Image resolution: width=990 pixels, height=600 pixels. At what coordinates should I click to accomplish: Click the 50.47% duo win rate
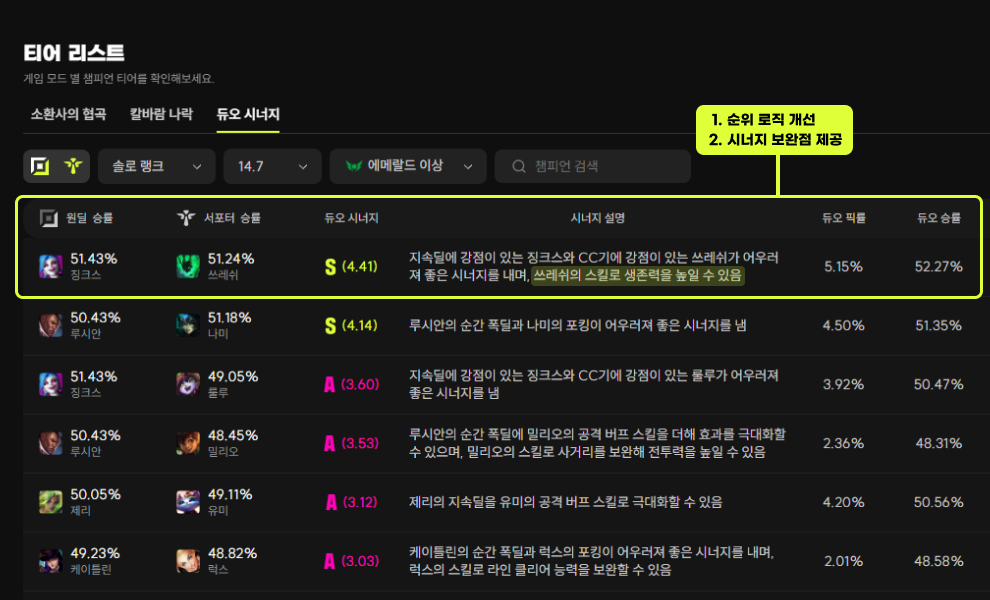point(939,384)
